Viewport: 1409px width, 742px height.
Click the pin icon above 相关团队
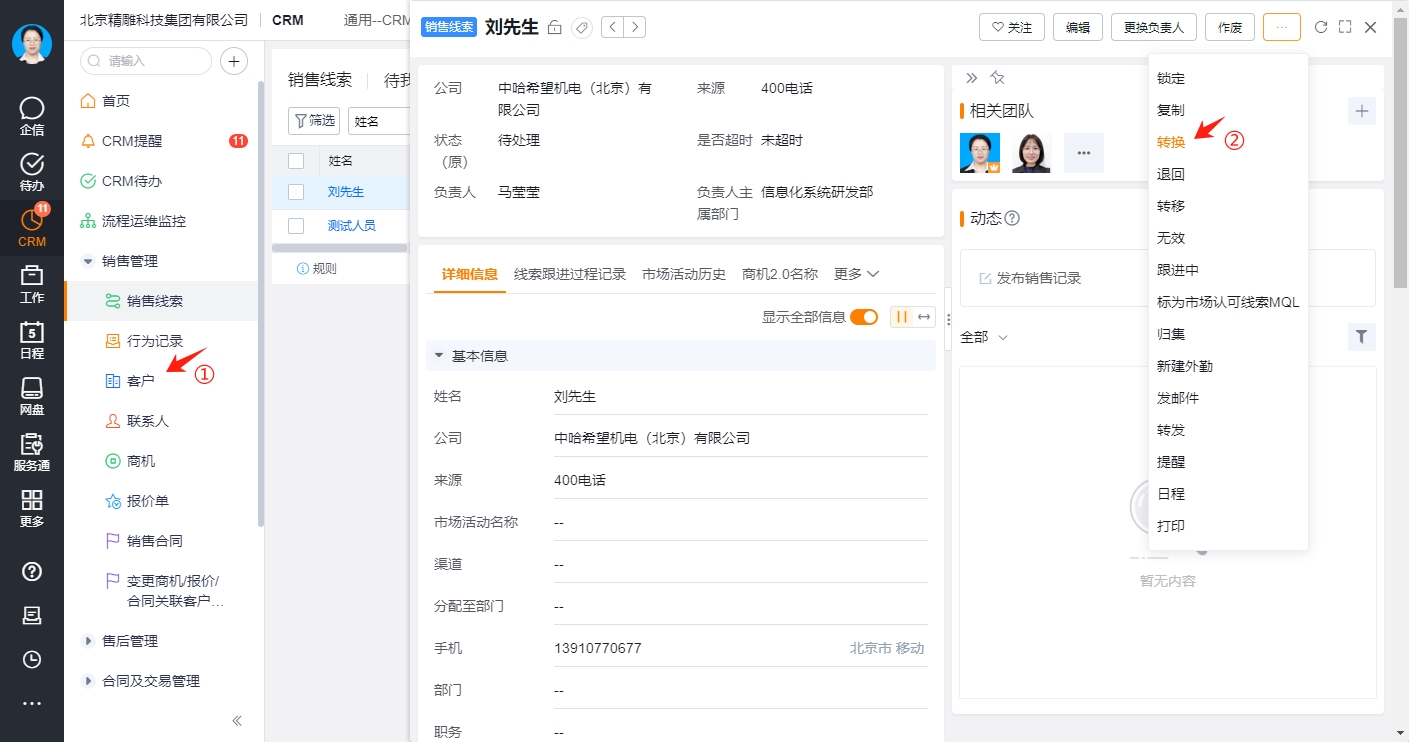coord(996,78)
